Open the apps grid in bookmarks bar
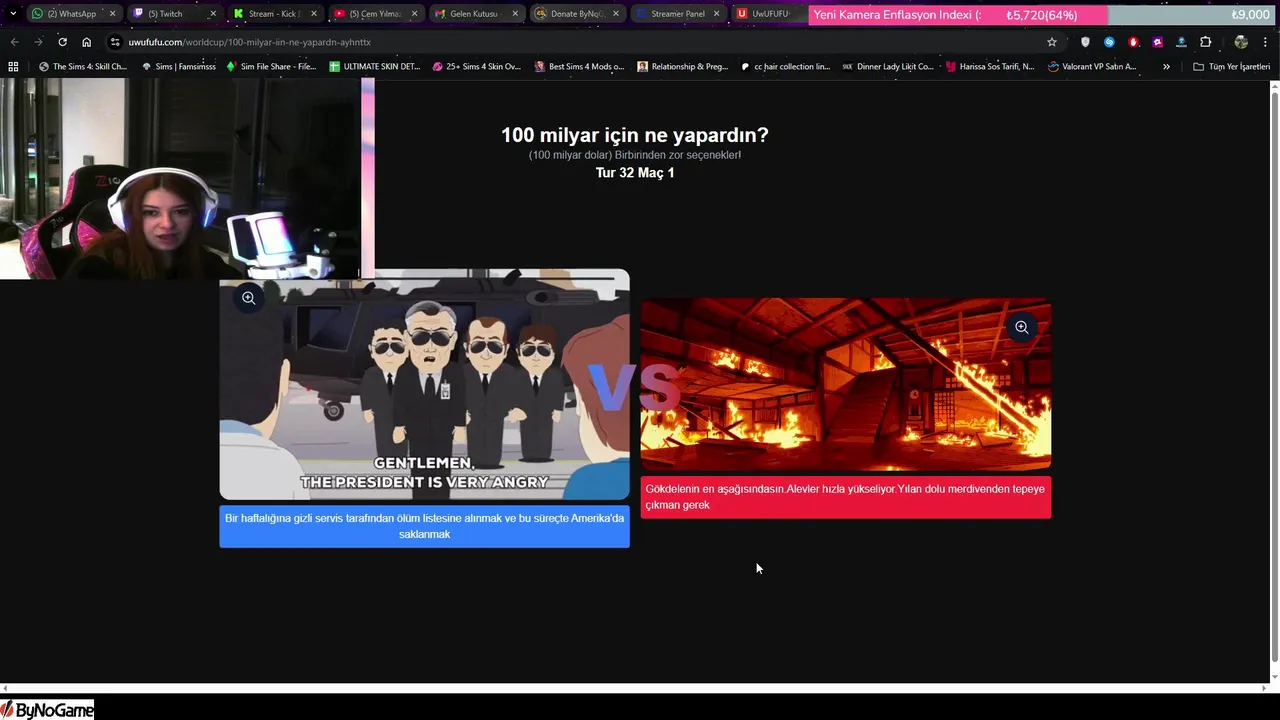Viewport: 1280px width, 720px height. pyautogui.click(x=13, y=67)
